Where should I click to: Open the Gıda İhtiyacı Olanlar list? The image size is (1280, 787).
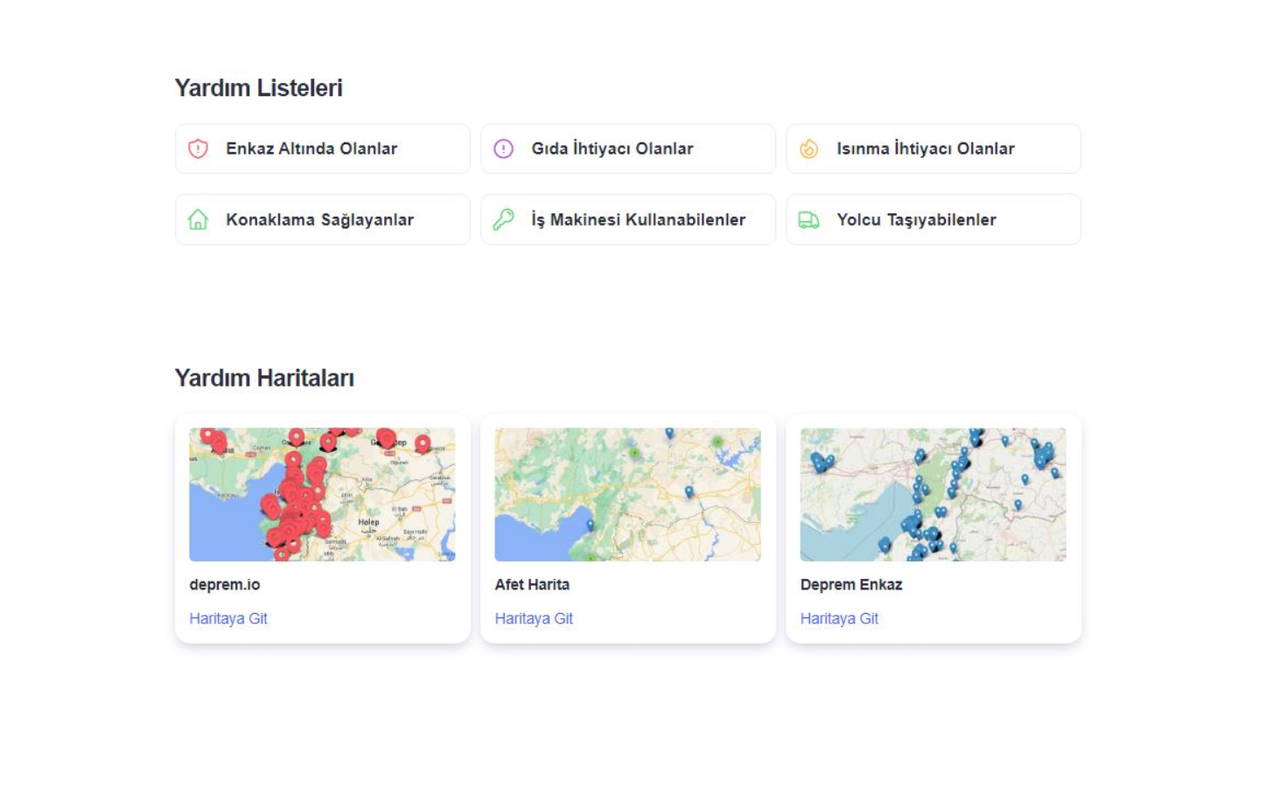pos(612,149)
